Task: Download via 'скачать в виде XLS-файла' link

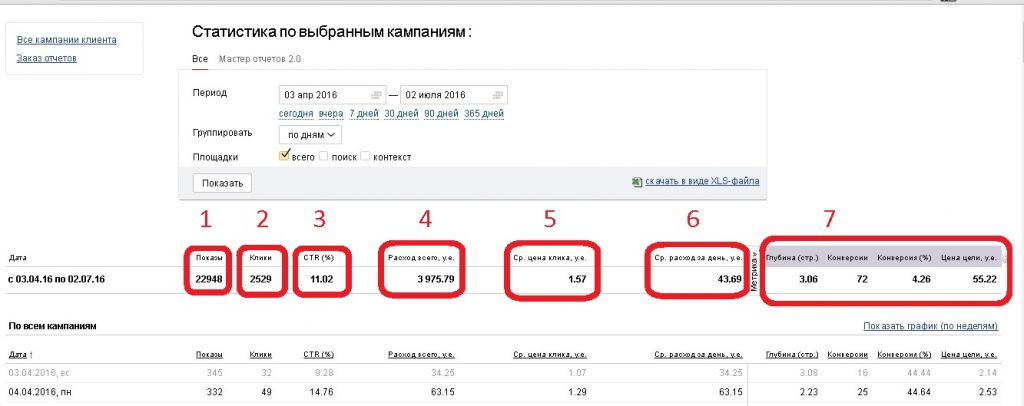Action: tap(702, 182)
